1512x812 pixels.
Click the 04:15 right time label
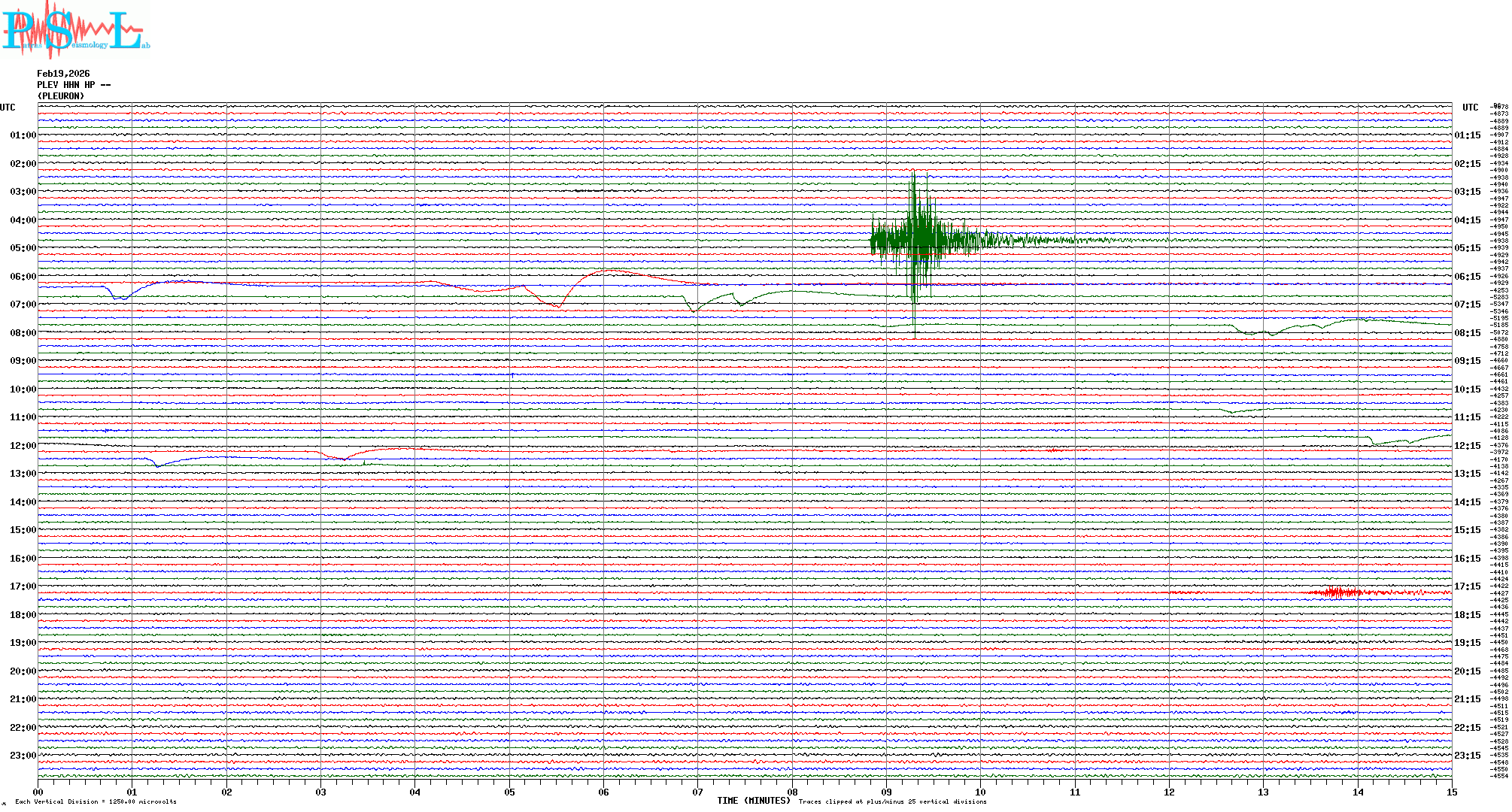point(1467,220)
